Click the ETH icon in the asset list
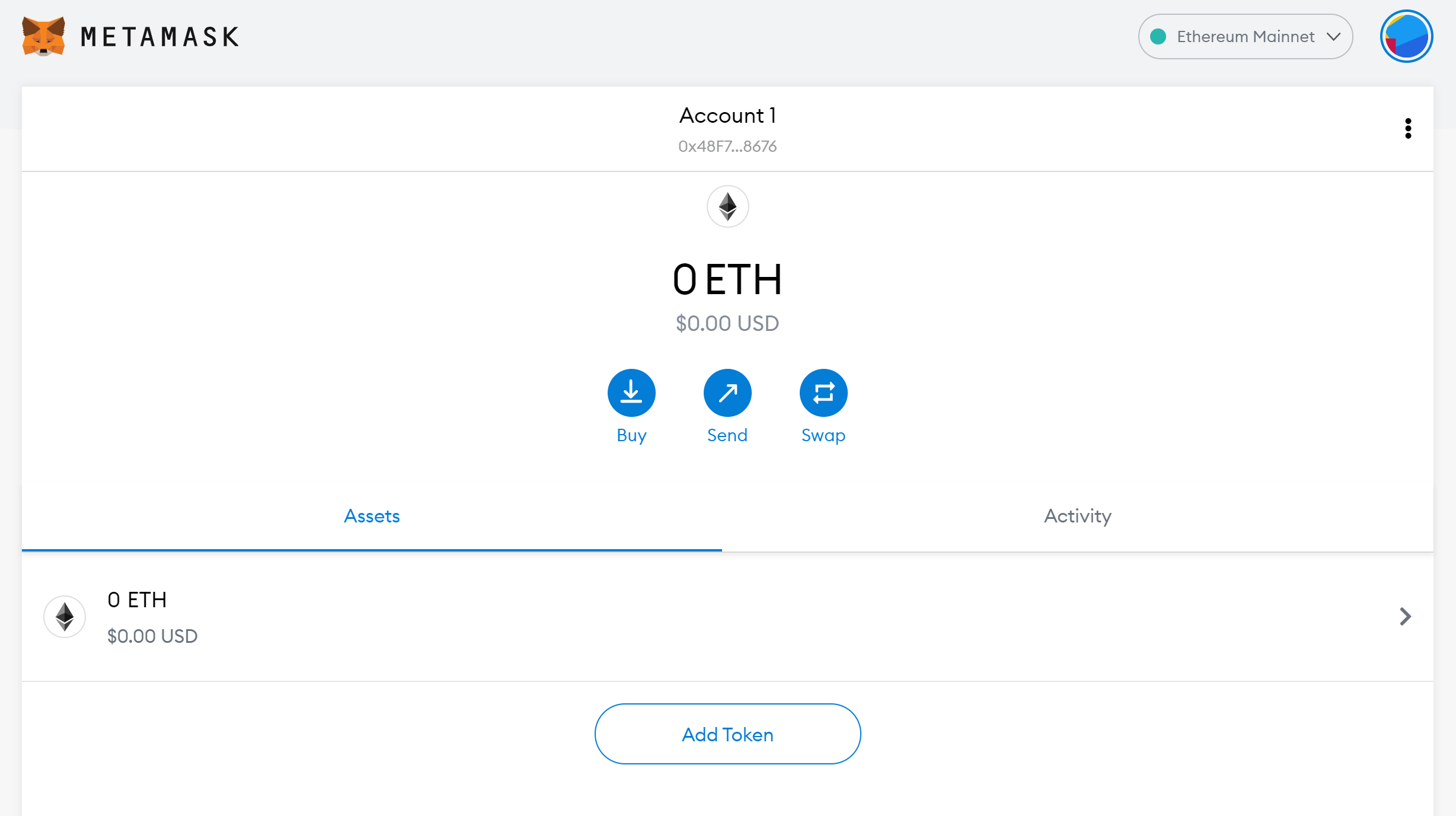Image resolution: width=1456 pixels, height=816 pixels. [65, 617]
